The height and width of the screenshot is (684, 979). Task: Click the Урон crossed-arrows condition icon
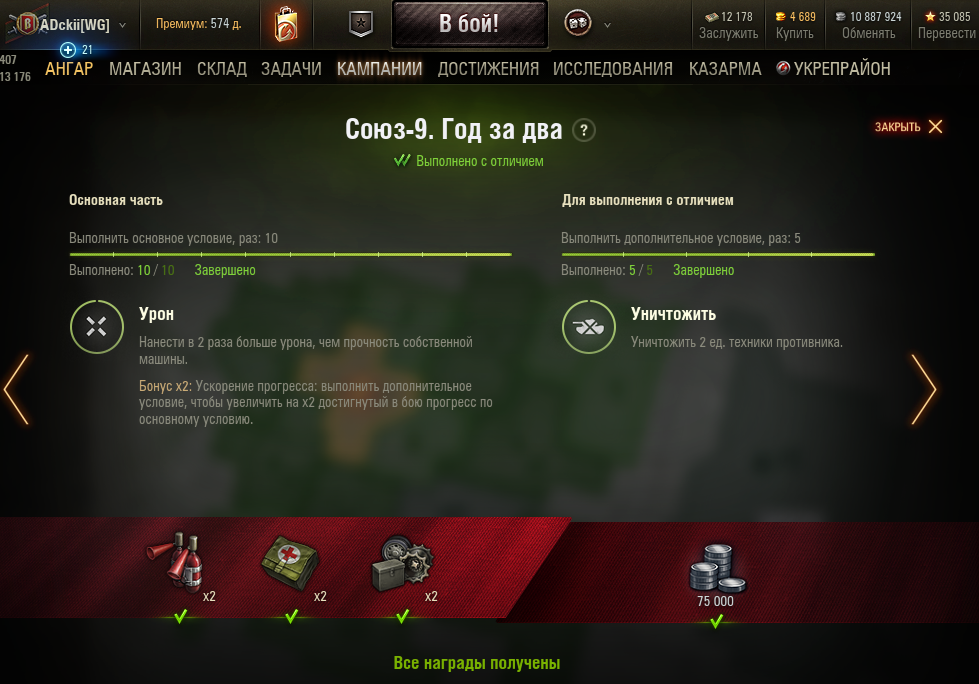pyautogui.click(x=97, y=327)
